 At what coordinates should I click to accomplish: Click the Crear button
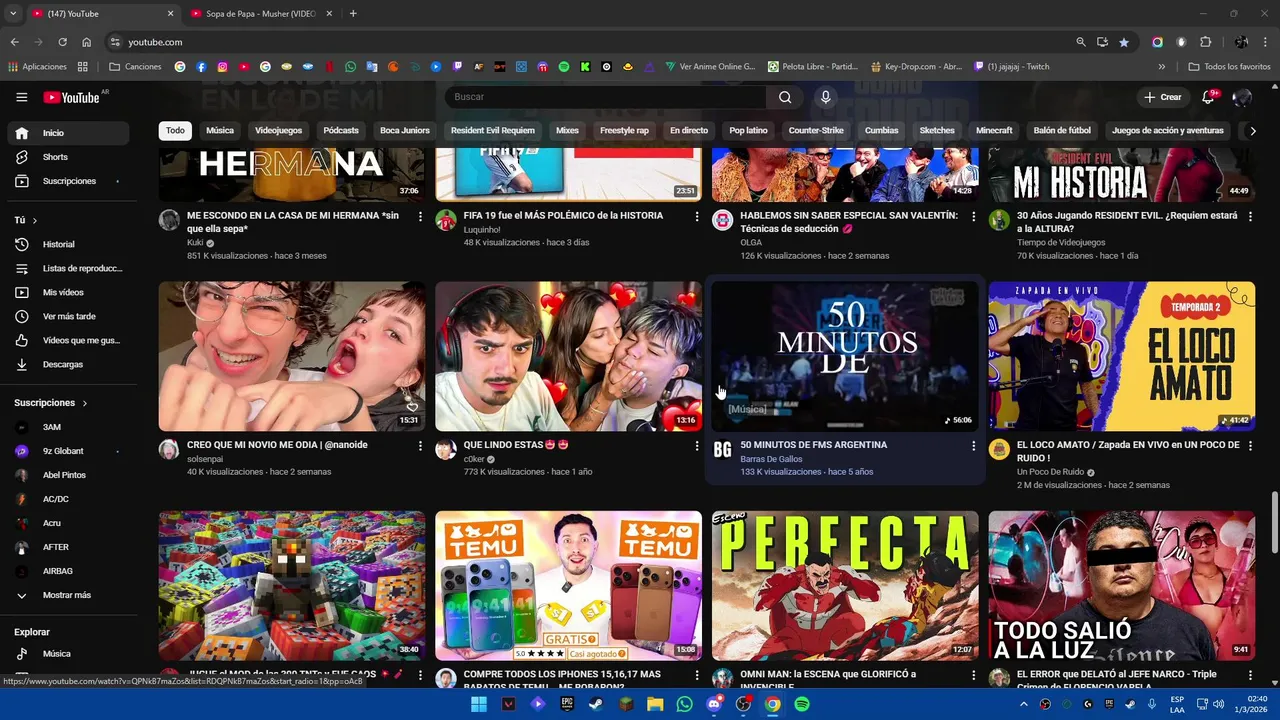pos(1163,97)
